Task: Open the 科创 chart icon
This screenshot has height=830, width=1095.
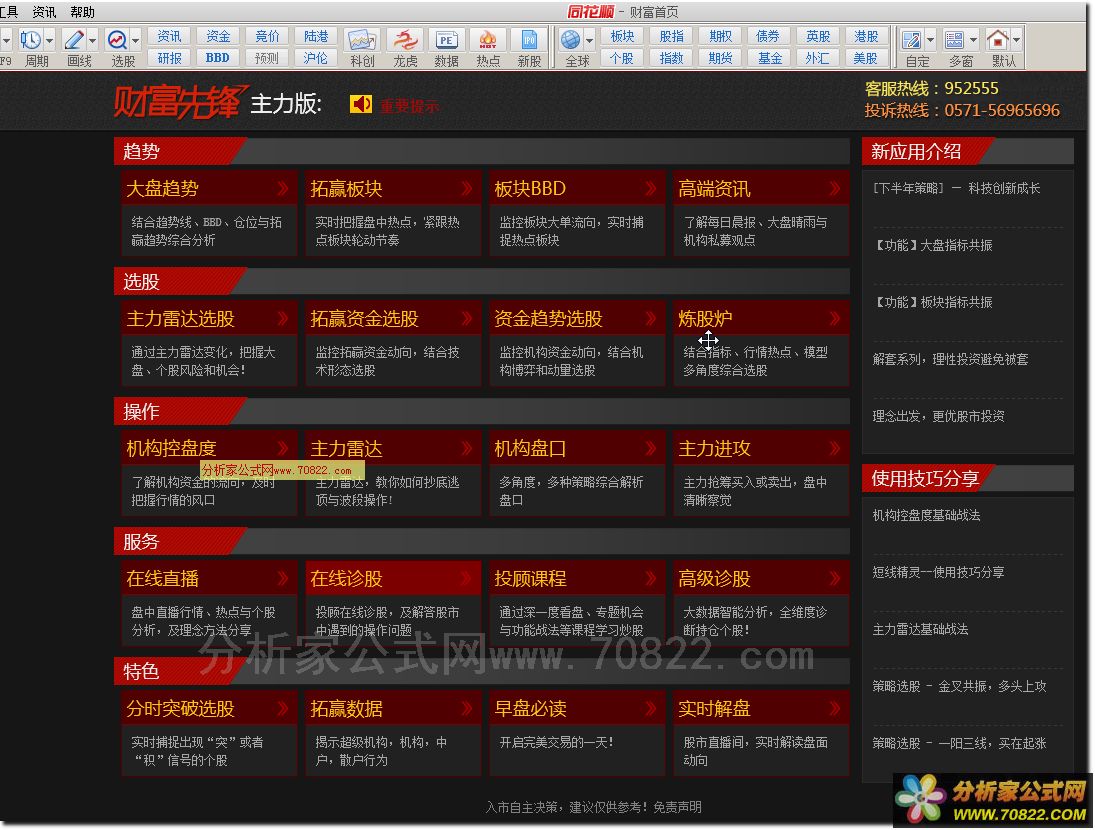Action: tap(362, 40)
